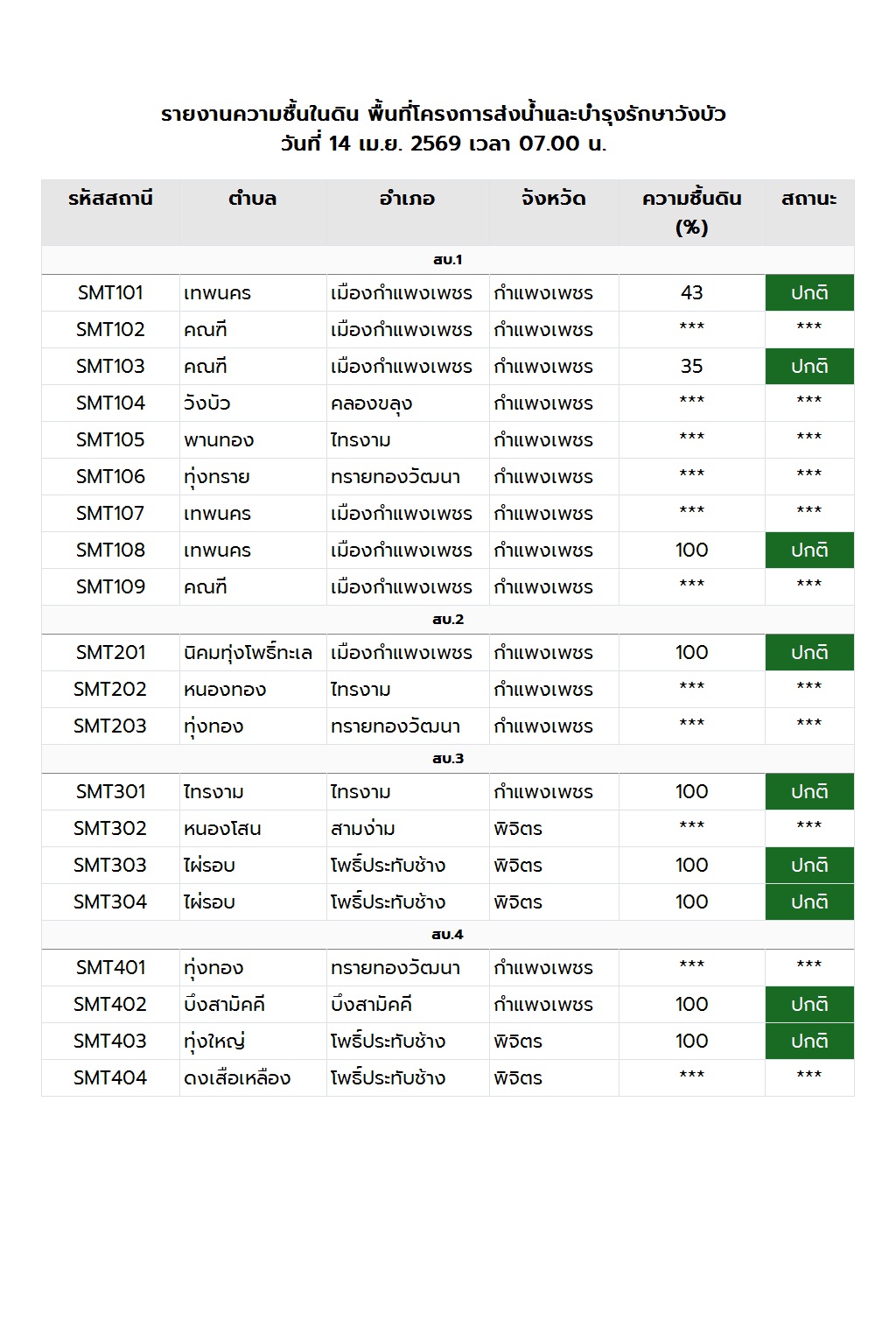
Task: Click the ปกติ badge in SMT402 row
Action: click(808, 1005)
